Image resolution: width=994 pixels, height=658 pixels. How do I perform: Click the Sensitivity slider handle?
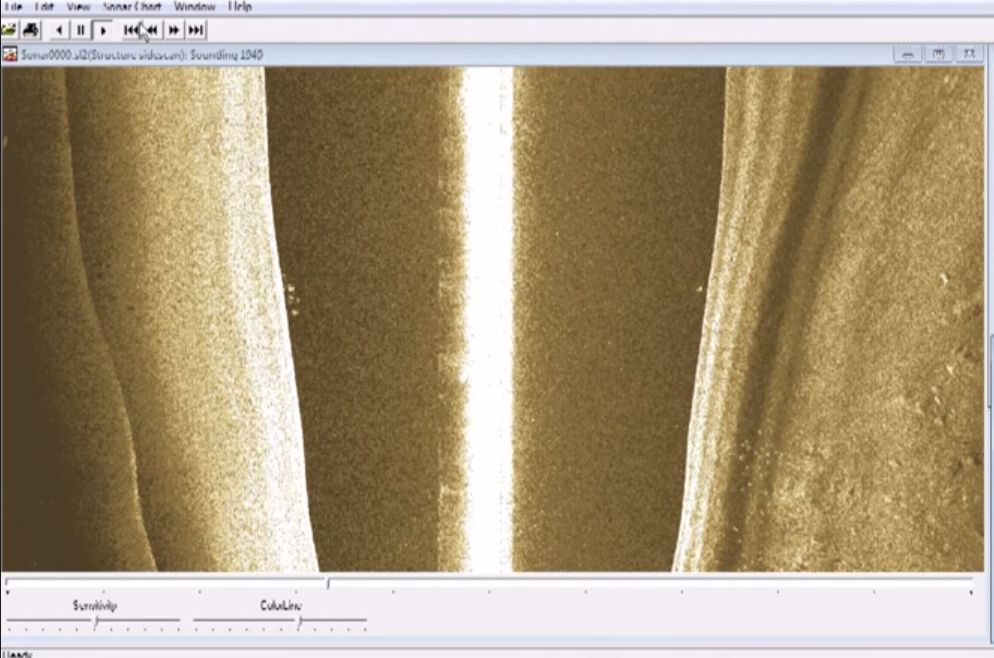(96, 622)
